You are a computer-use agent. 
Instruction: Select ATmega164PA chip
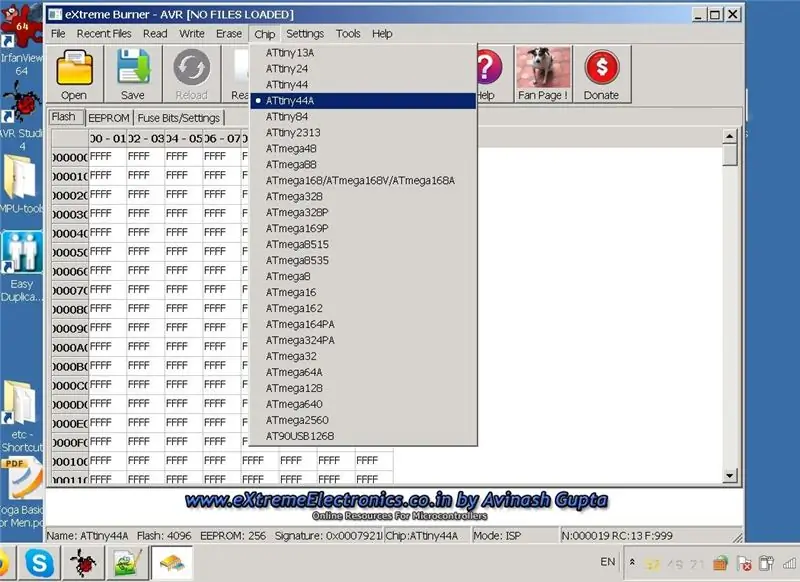[363, 324]
